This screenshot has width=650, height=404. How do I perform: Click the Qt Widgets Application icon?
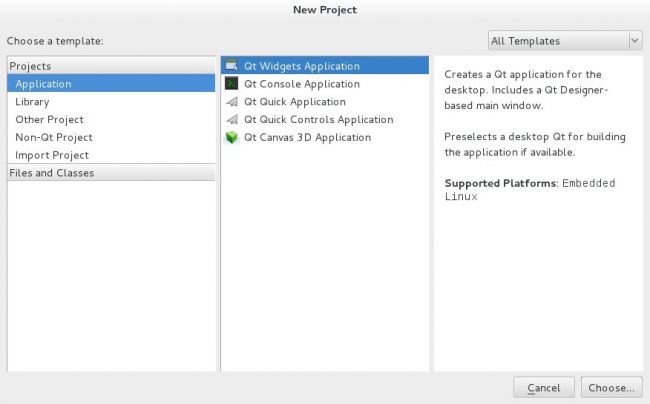[x=231, y=66]
